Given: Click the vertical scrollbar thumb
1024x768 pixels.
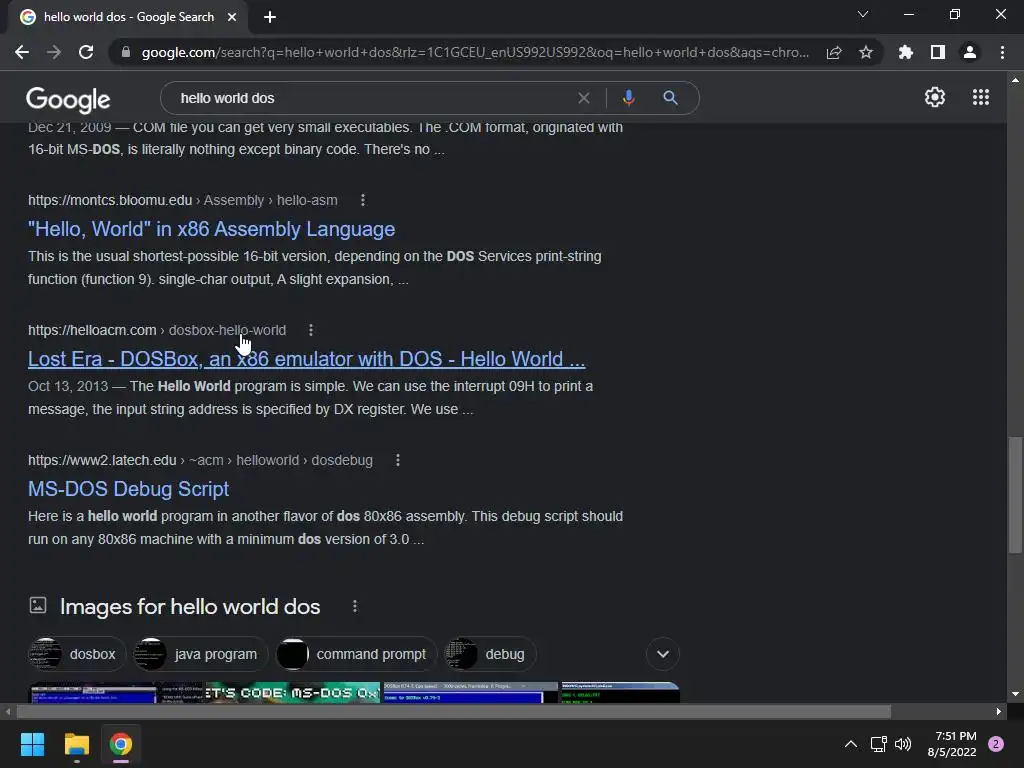Looking at the screenshot, I should [x=1015, y=495].
